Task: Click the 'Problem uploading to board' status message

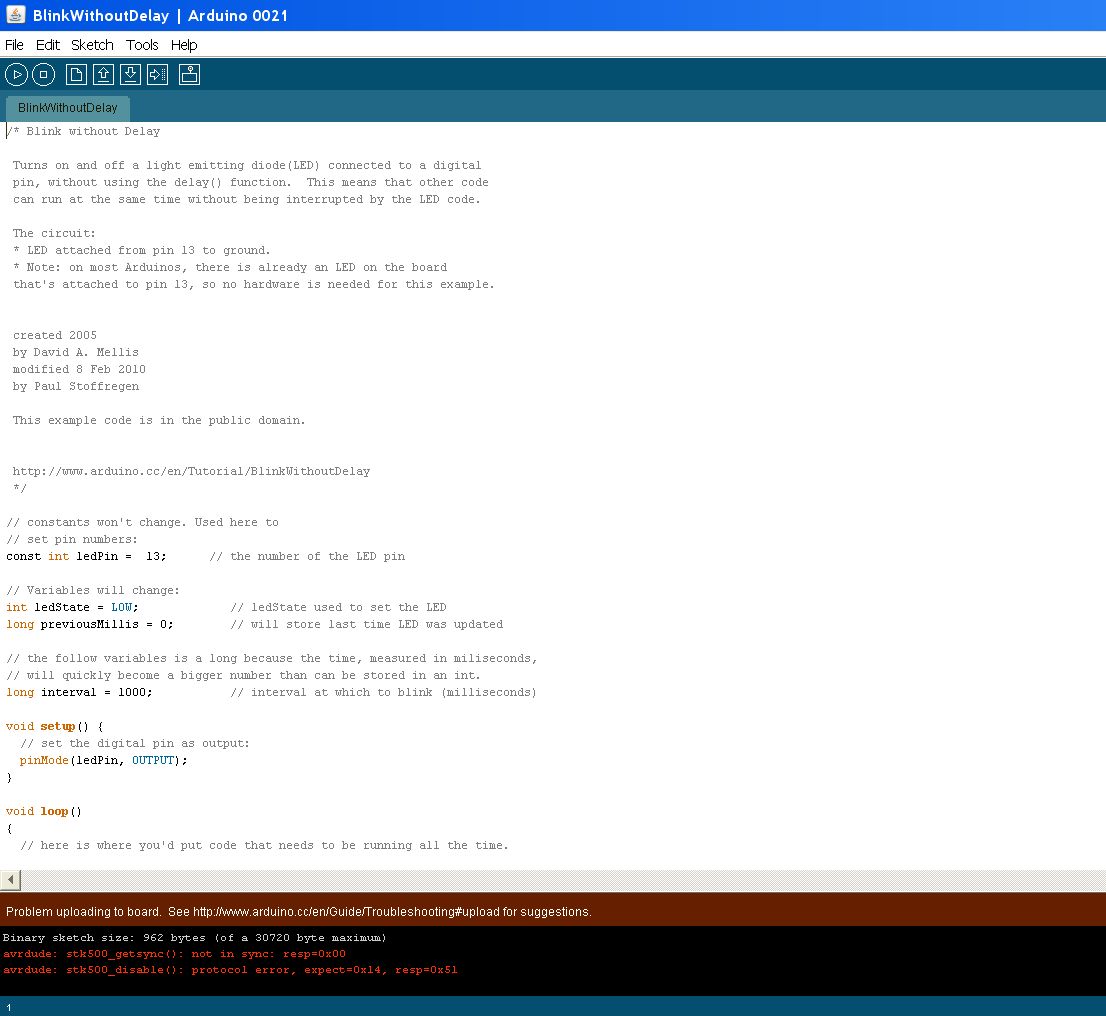Action: 298,912
